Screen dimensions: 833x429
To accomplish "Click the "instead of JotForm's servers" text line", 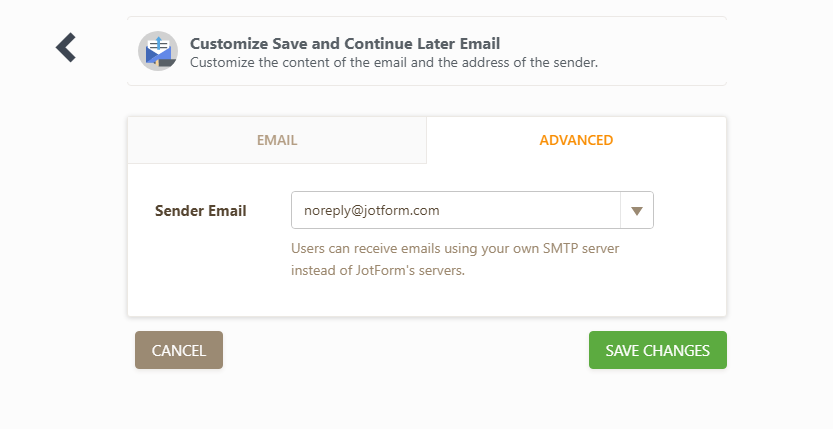I will [378, 270].
